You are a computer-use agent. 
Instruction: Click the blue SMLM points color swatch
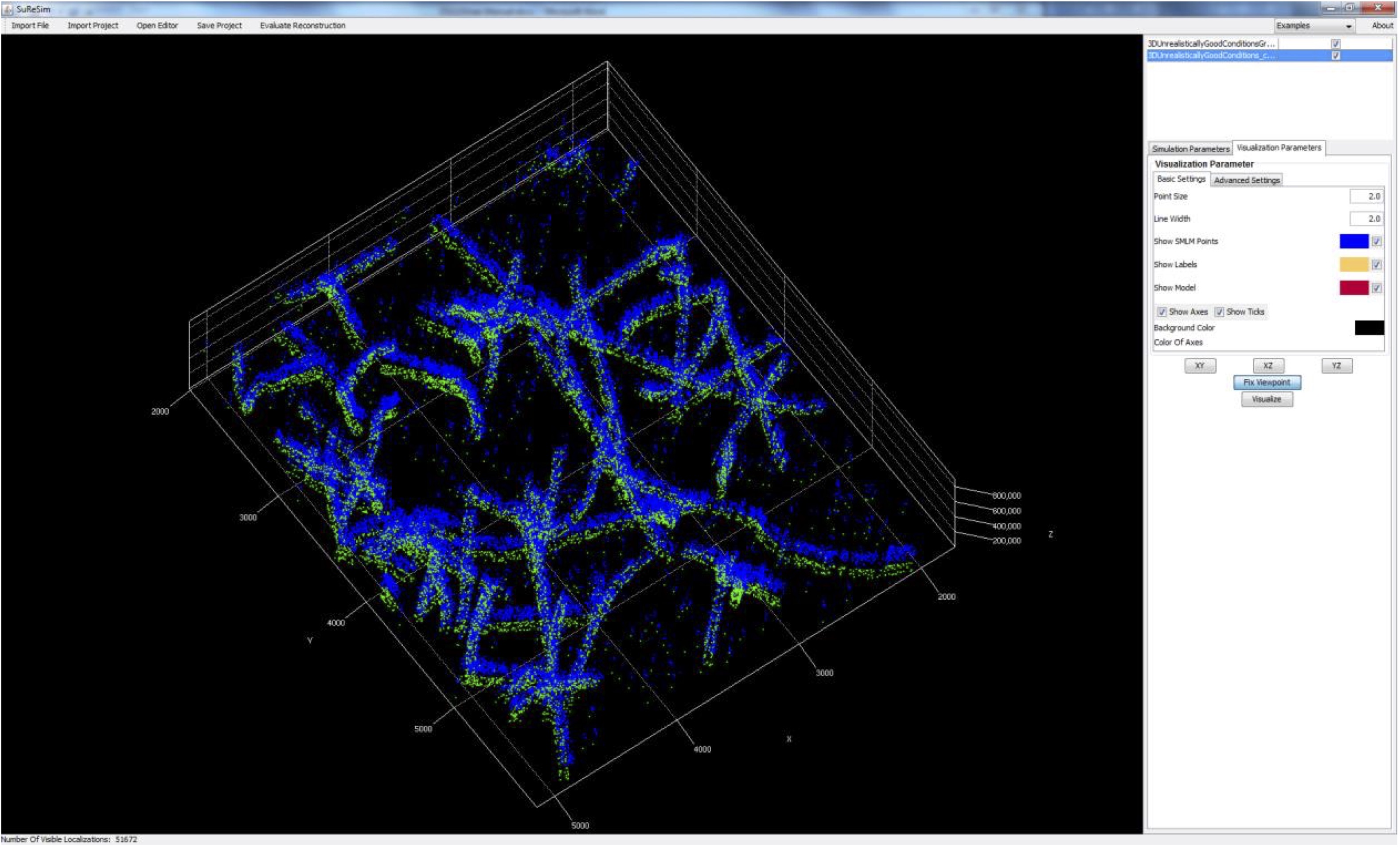(1354, 241)
